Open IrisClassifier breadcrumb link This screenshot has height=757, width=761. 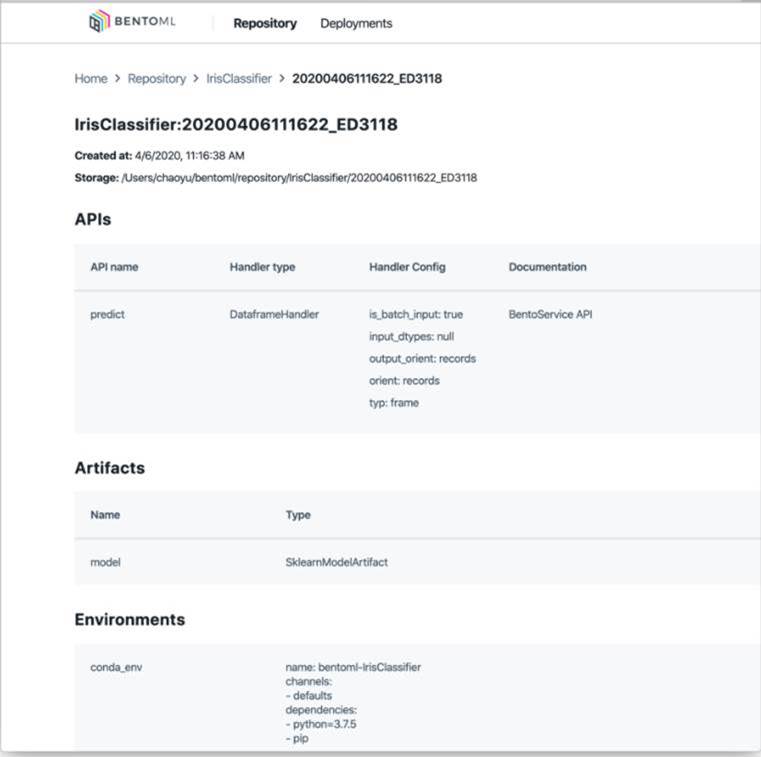[239, 78]
